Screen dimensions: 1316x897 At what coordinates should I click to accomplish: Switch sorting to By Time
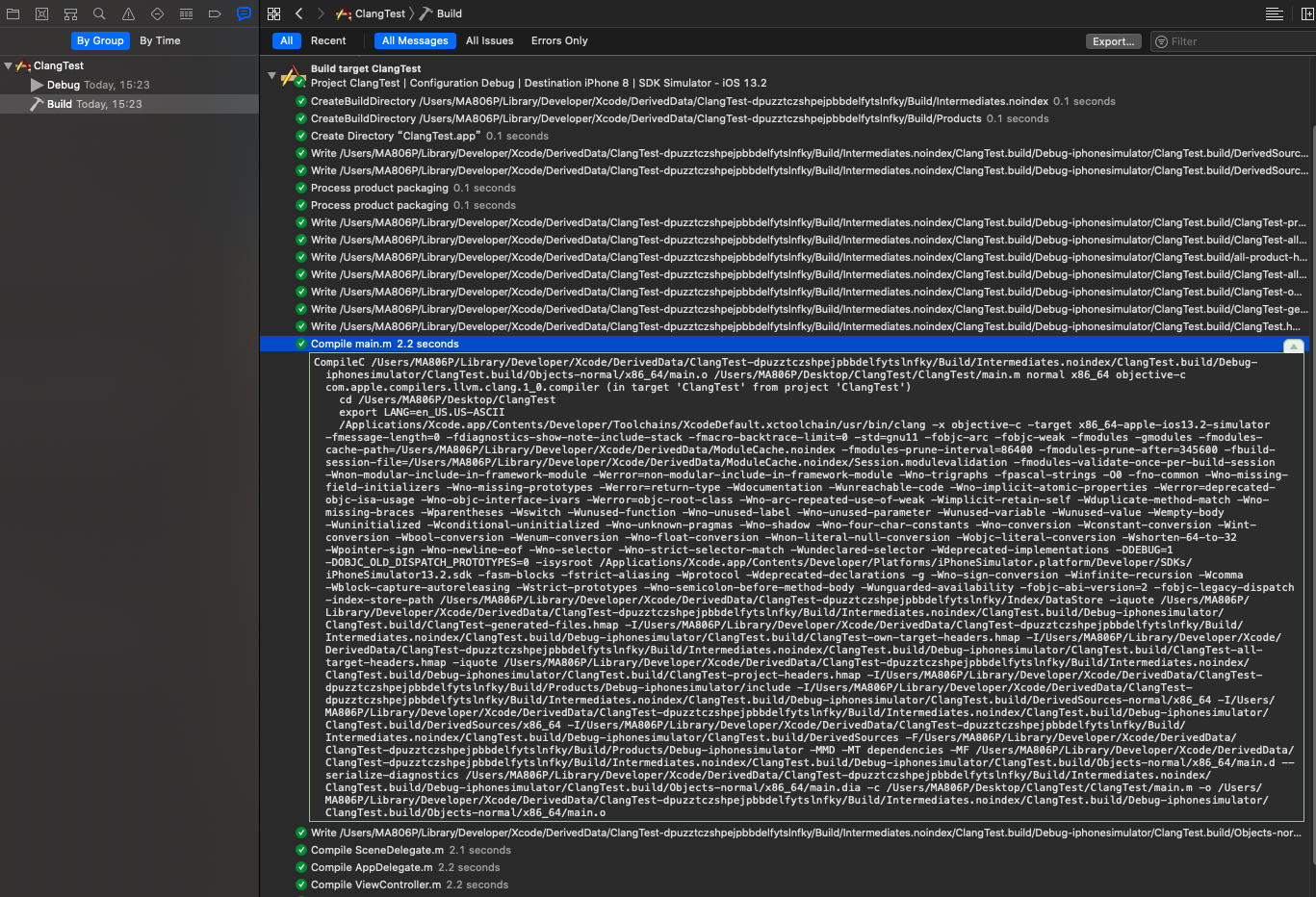click(x=160, y=40)
